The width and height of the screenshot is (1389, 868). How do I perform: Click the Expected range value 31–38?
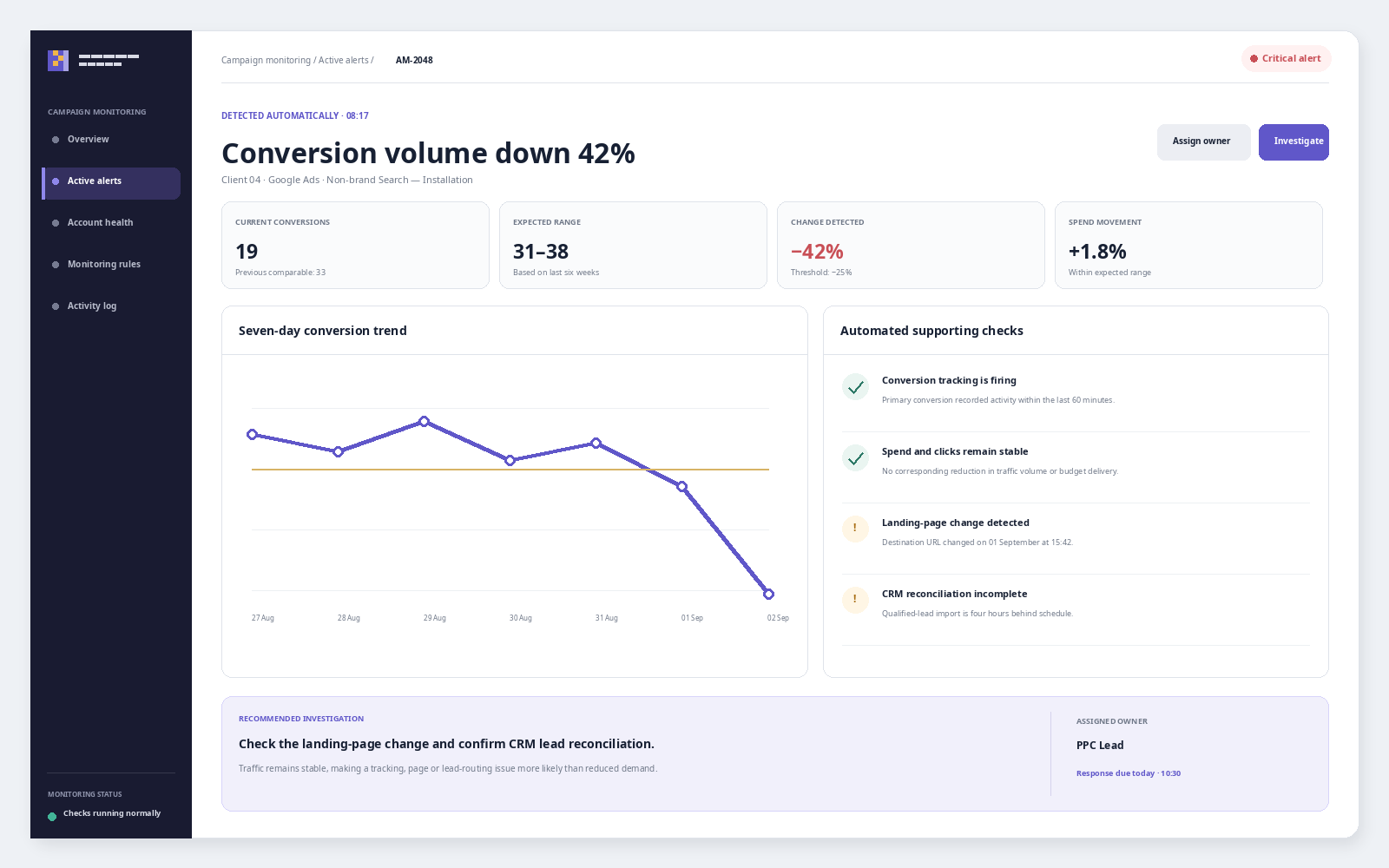541,252
